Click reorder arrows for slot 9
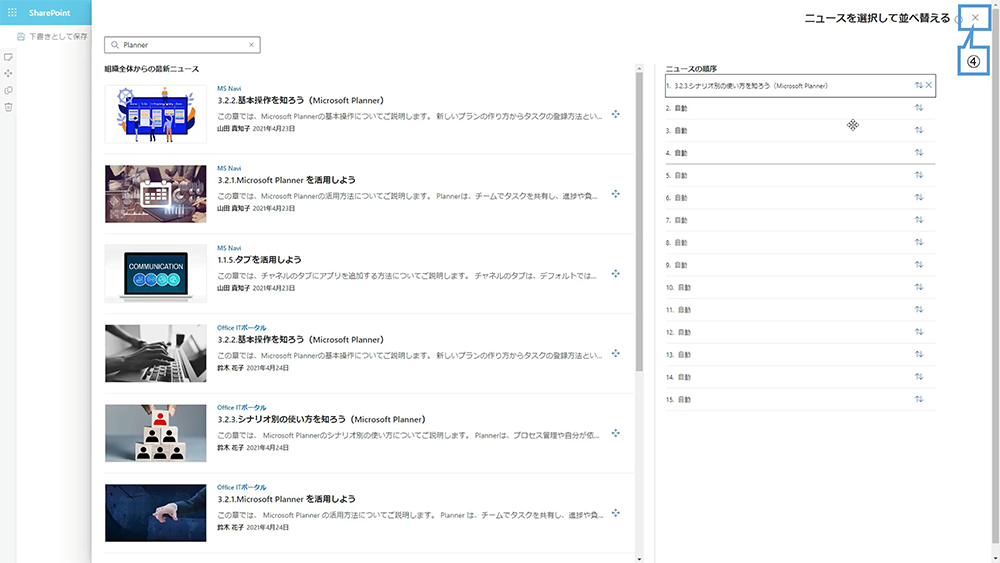The width and height of the screenshot is (1000, 563). (918, 265)
